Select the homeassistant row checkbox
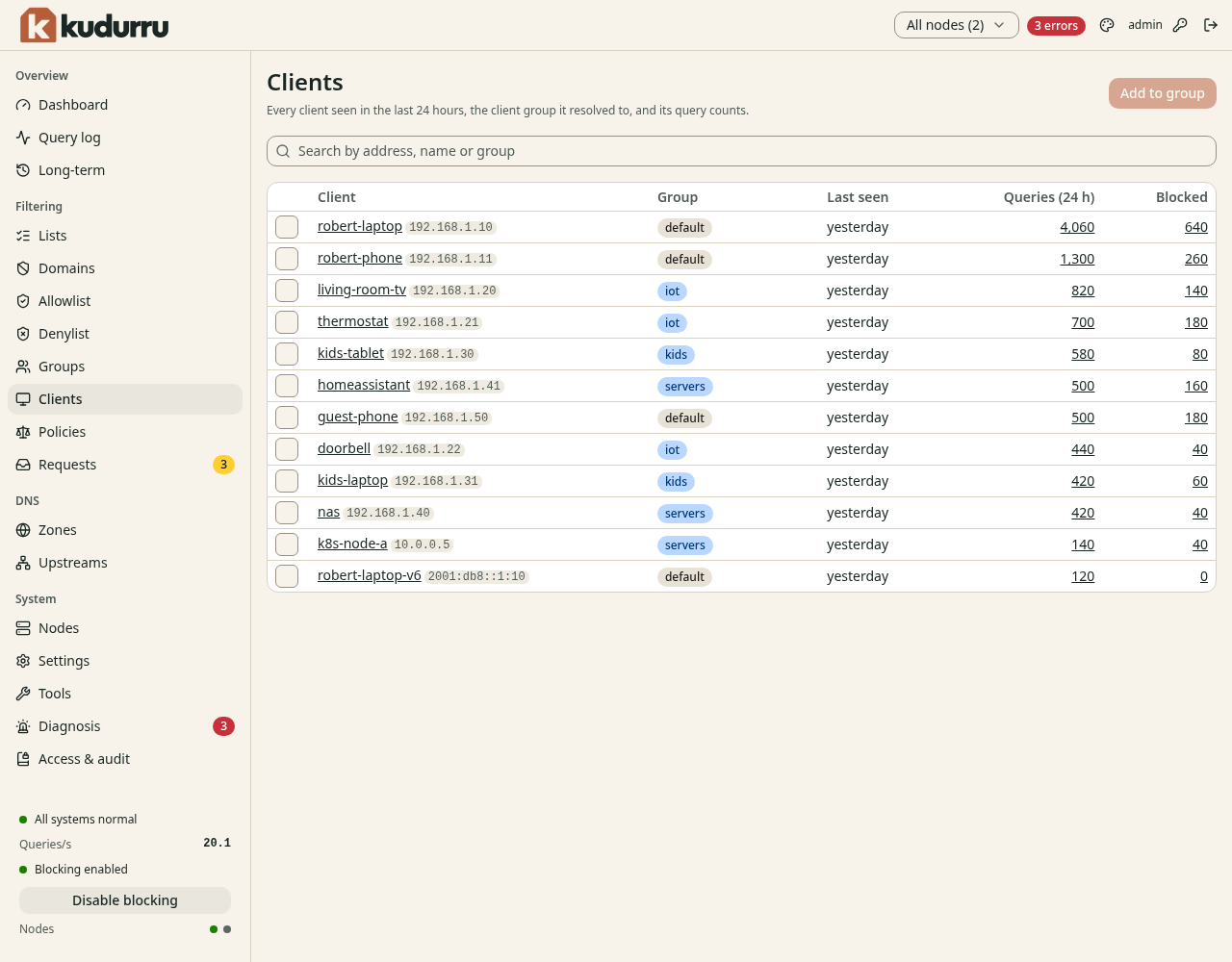Image resolution: width=1232 pixels, height=962 pixels. [x=287, y=386]
